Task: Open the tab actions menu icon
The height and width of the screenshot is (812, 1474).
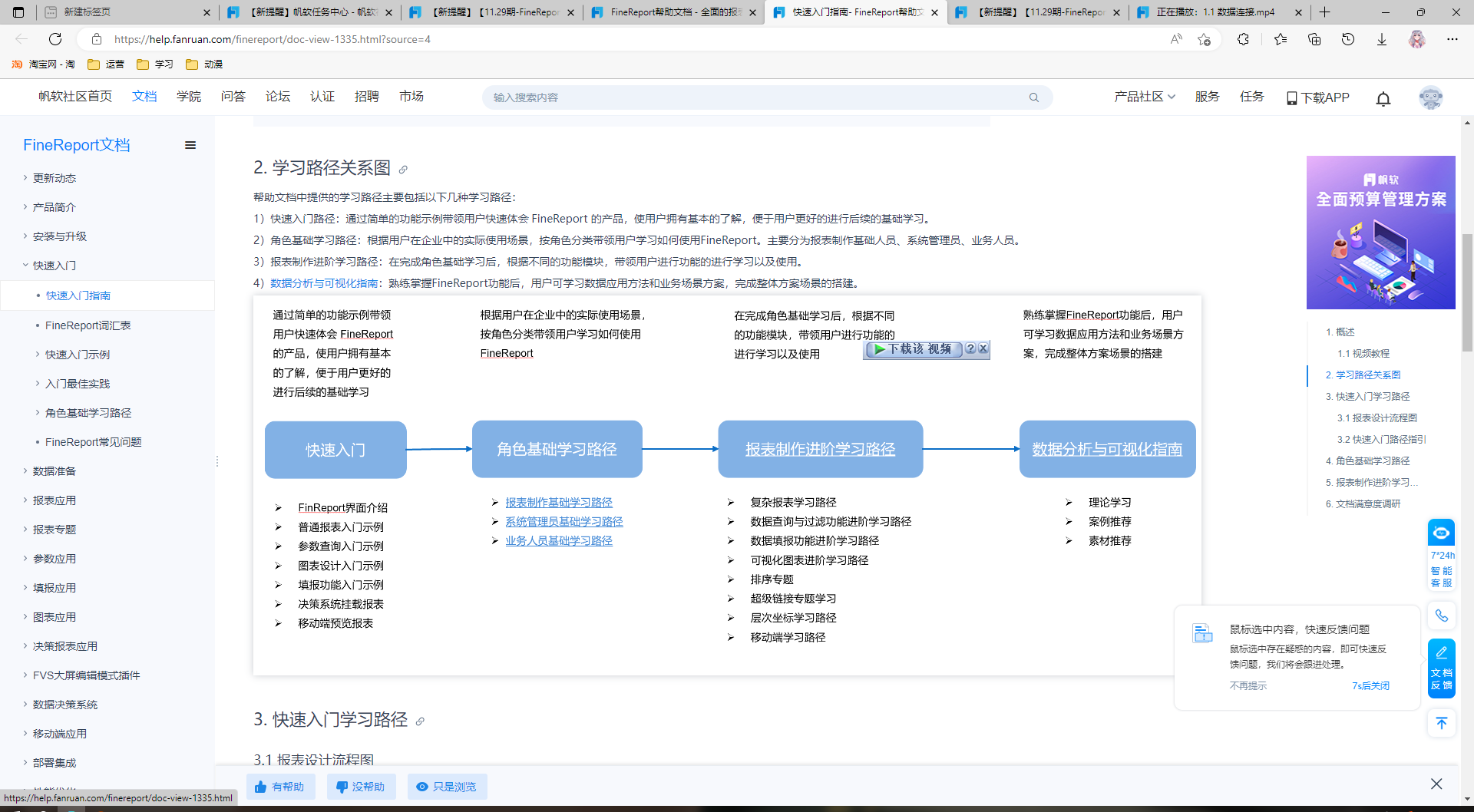Action: click(x=18, y=12)
